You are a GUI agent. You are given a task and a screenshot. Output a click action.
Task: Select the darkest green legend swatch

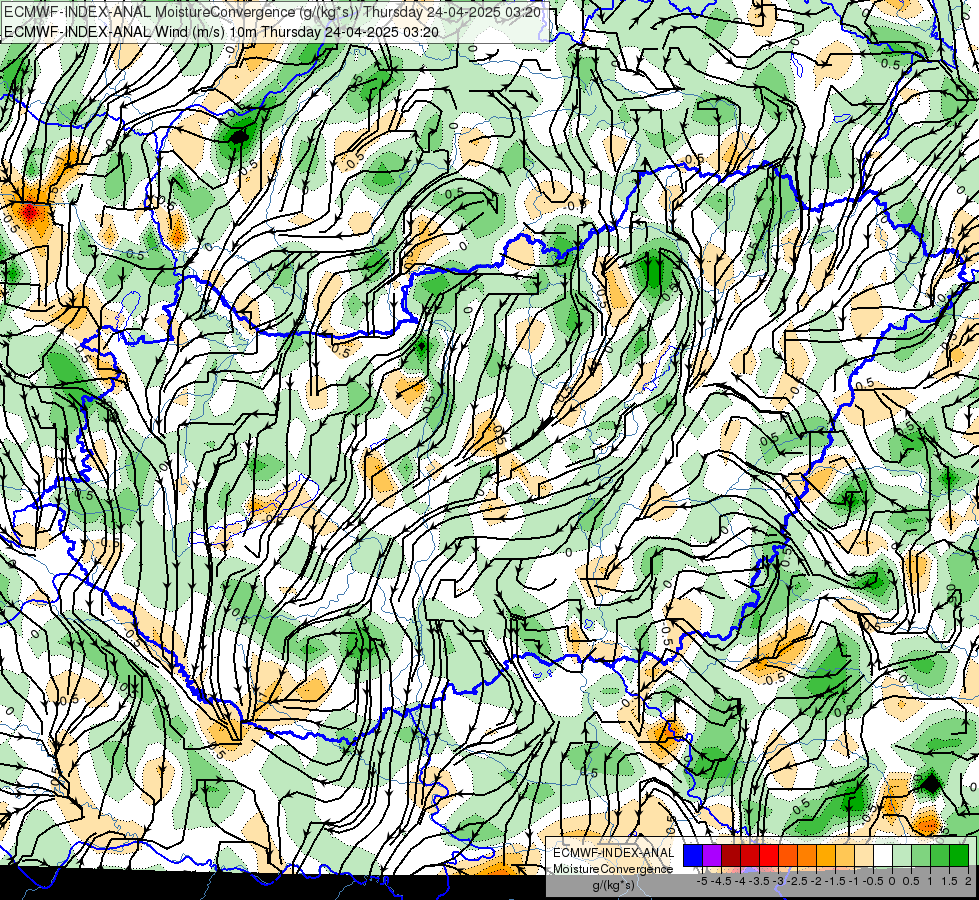(959, 856)
